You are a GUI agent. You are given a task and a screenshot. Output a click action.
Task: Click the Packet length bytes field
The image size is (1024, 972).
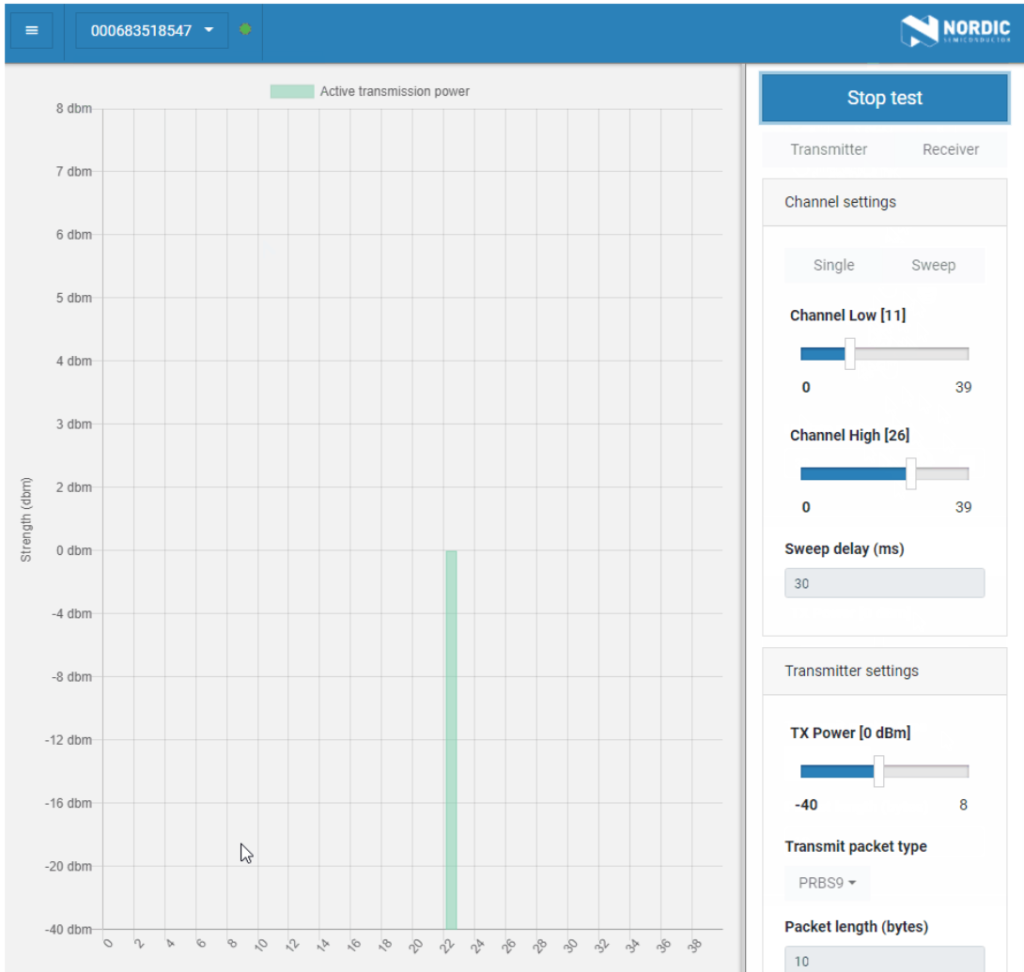click(x=884, y=960)
